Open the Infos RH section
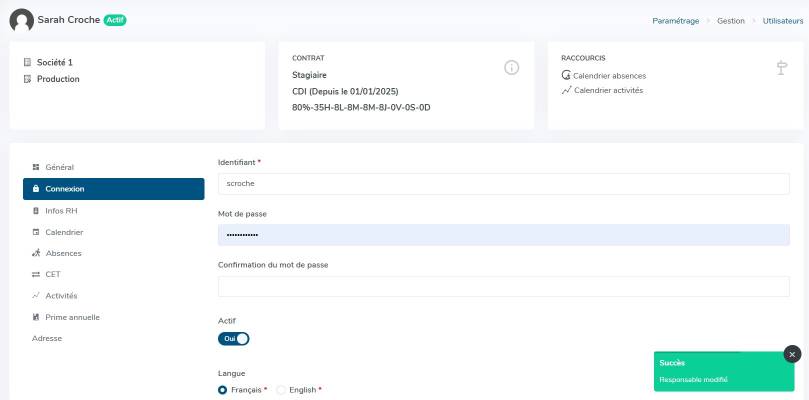This screenshot has width=809, height=400. tap(61, 211)
